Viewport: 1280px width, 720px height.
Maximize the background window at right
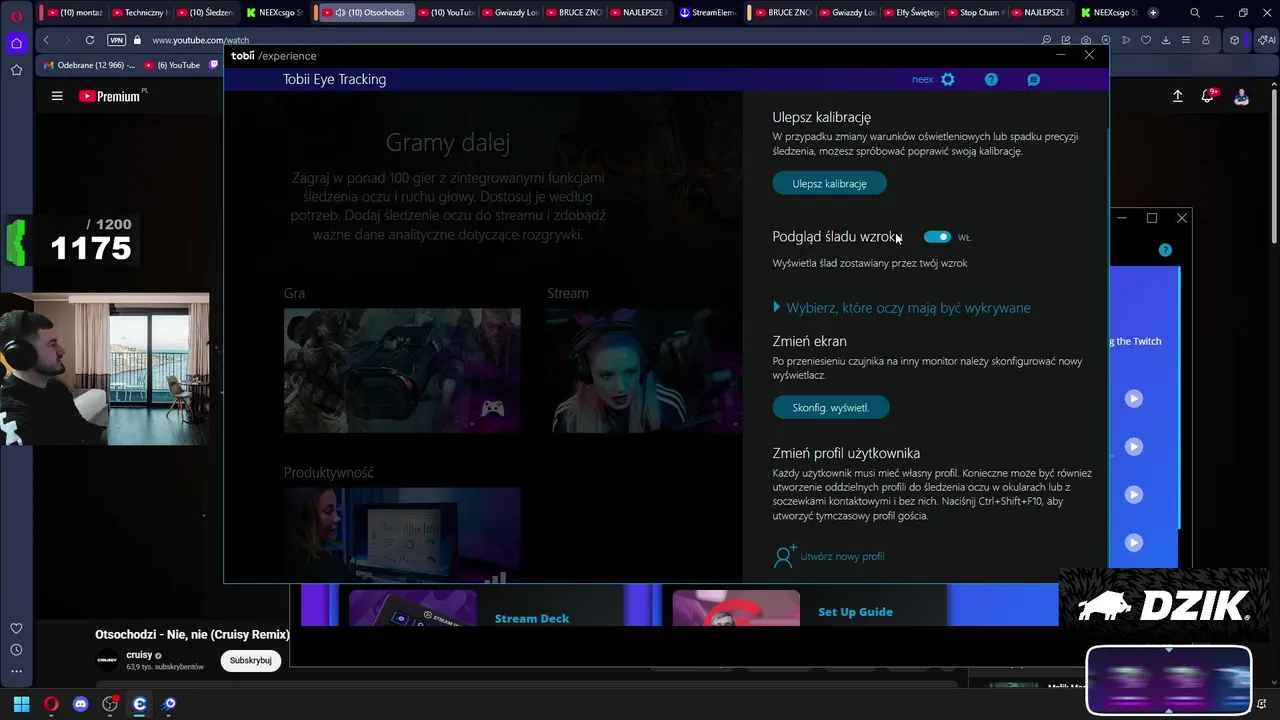pyautogui.click(x=1152, y=218)
